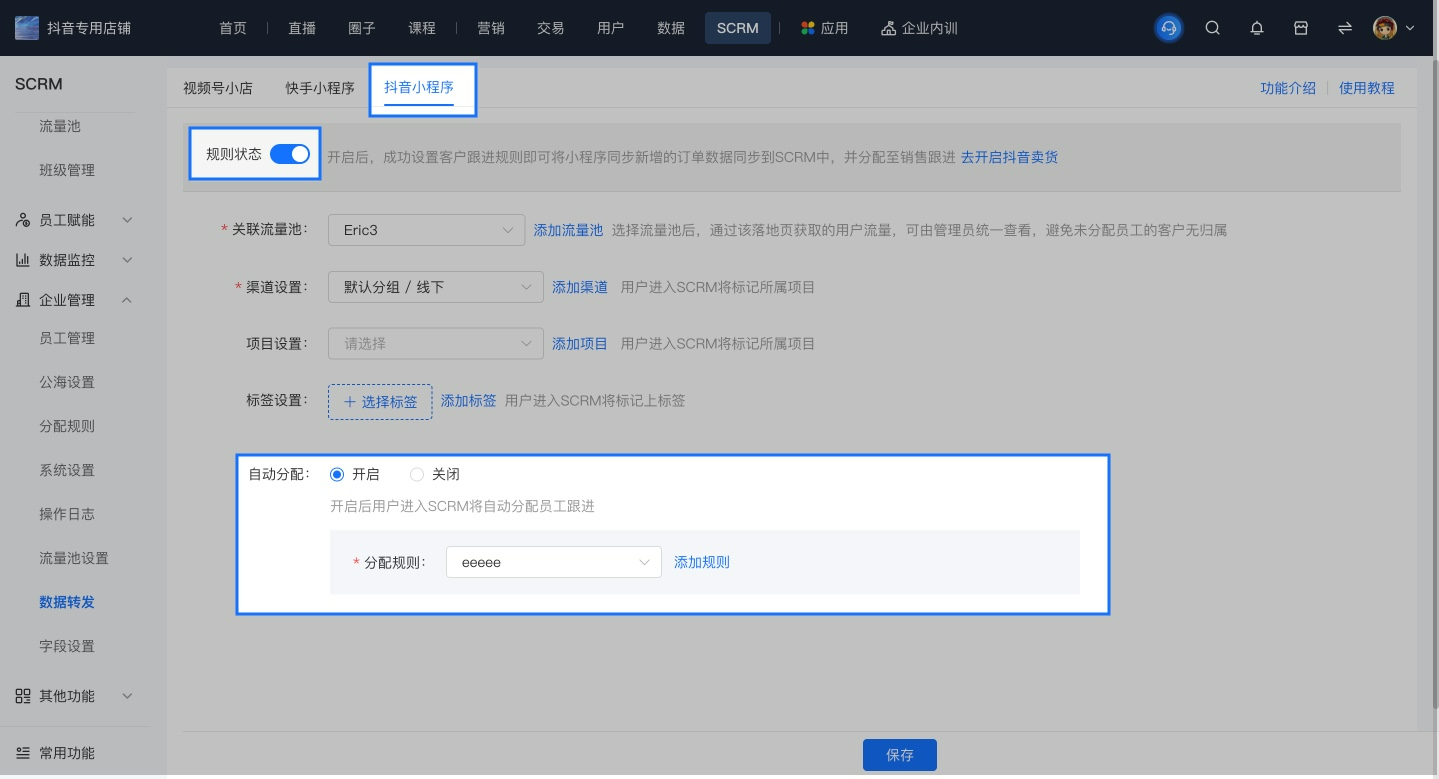Open the 关联流量池 Eric3 dropdown
The height and width of the screenshot is (779, 1439).
tap(426, 230)
